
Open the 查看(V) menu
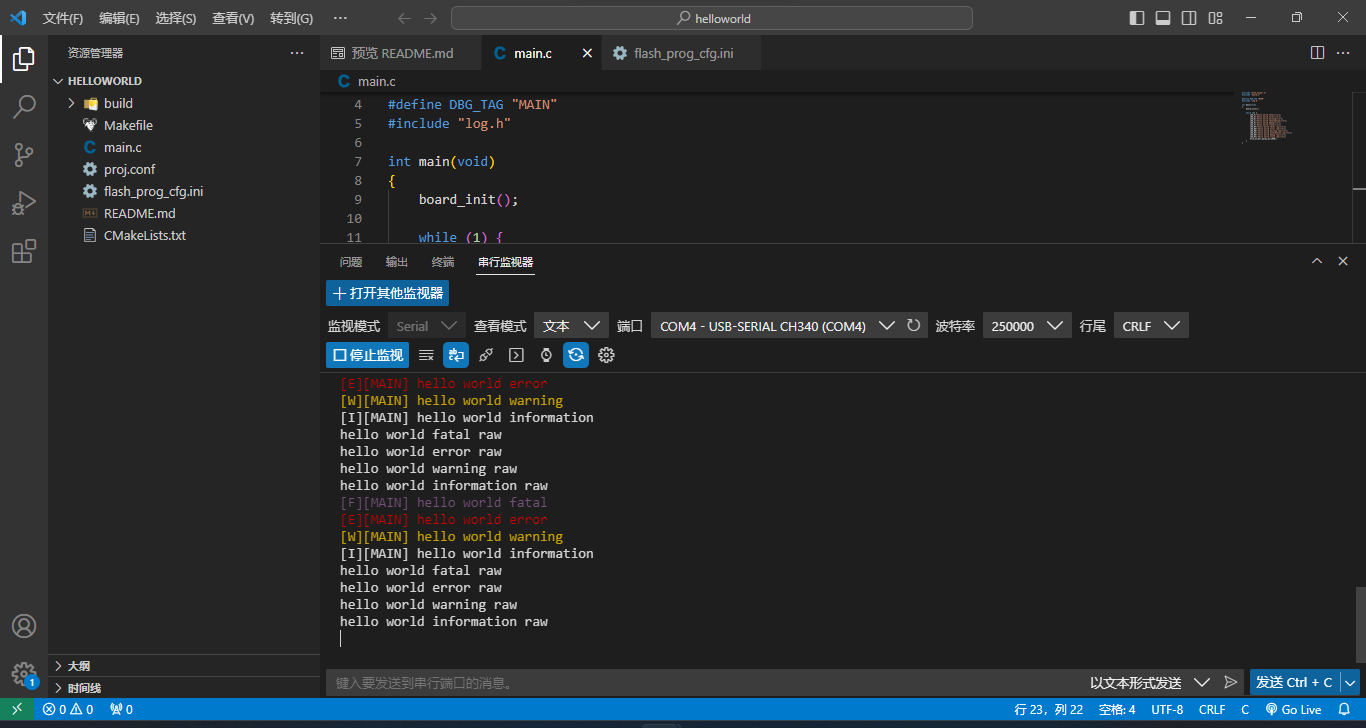pos(233,18)
